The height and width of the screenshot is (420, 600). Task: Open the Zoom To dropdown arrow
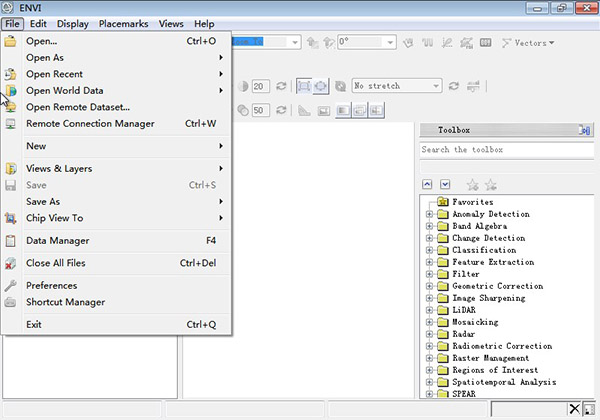295,42
